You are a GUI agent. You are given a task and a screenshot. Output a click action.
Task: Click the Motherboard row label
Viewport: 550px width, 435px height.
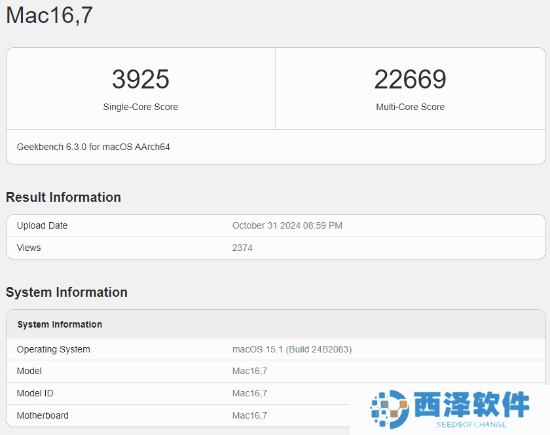[x=42, y=415]
